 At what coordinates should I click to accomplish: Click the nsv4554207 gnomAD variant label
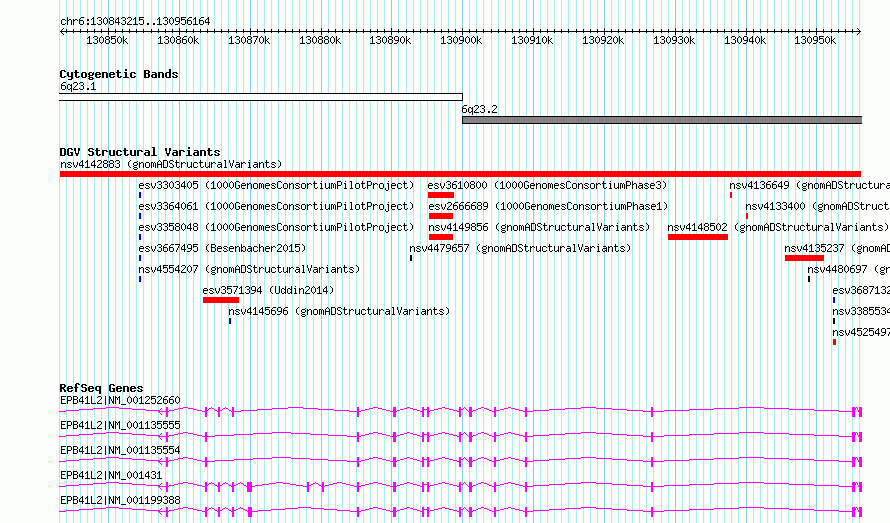(249, 269)
